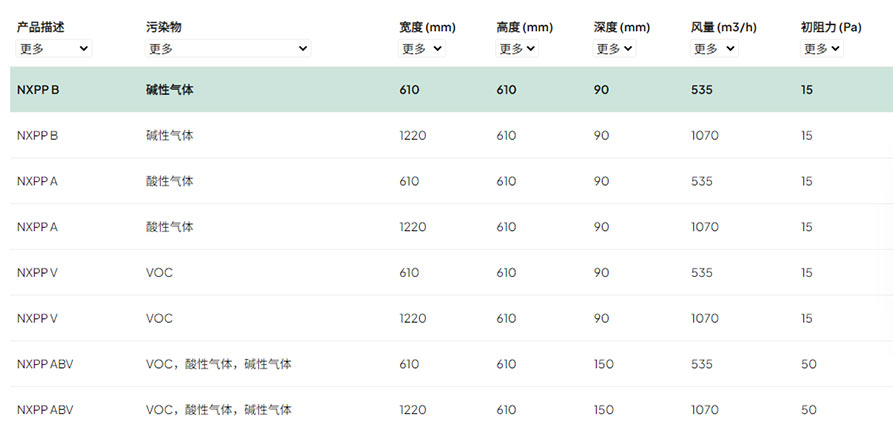Click the NXPP V row with 1220 width
893x431 pixels.
coord(451,318)
